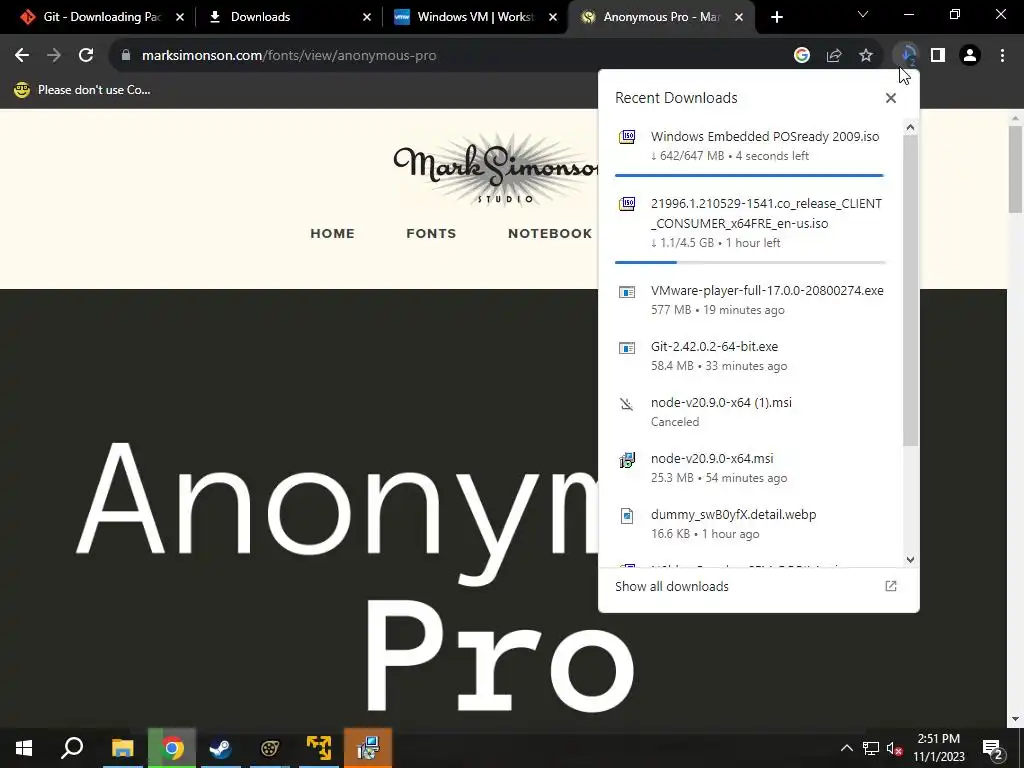The height and width of the screenshot is (768, 1024).
Task: Close the Windows VM tab
Action: point(553,17)
